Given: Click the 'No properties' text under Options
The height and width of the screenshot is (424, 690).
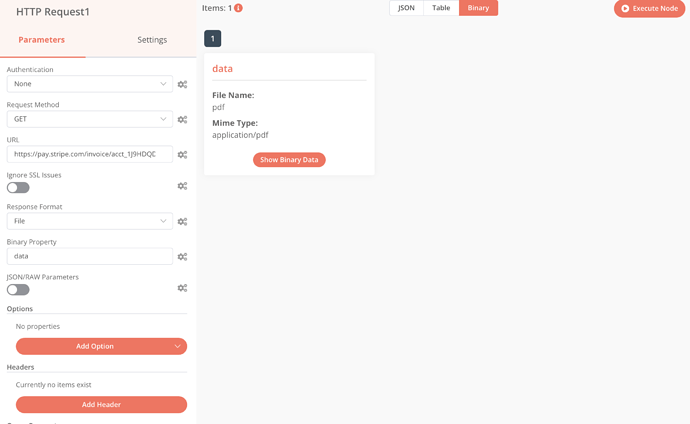Looking at the screenshot, I should [x=38, y=326].
